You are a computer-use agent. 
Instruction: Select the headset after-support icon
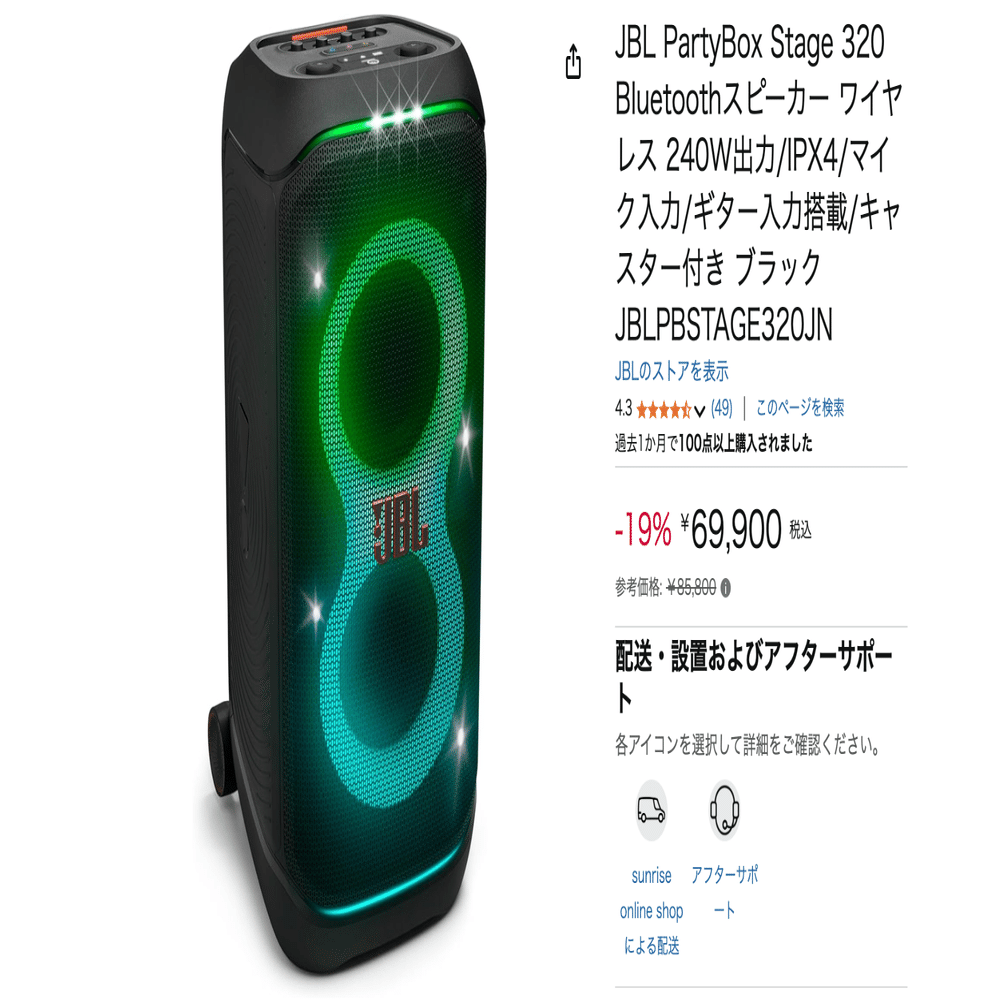[x=724, y=810]
